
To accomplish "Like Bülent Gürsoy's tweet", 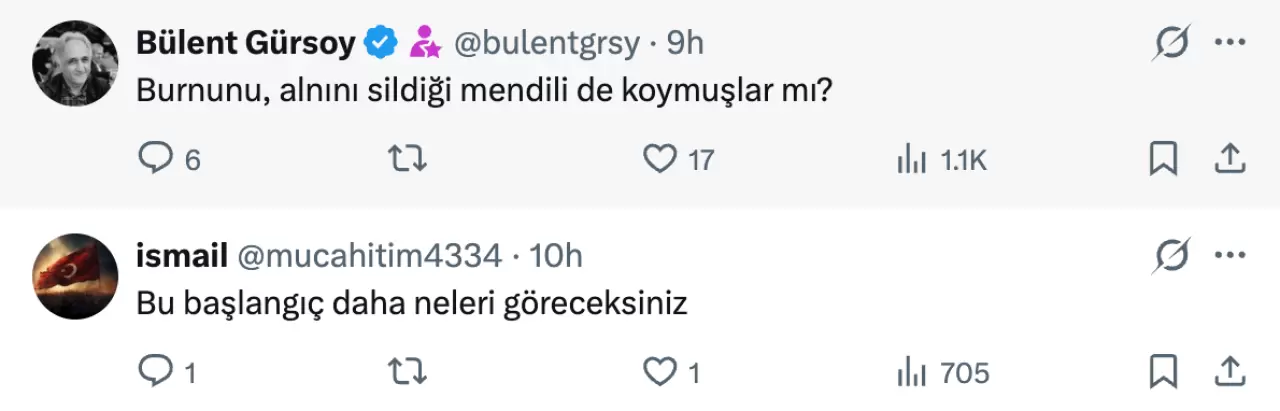I will point(659,159).
